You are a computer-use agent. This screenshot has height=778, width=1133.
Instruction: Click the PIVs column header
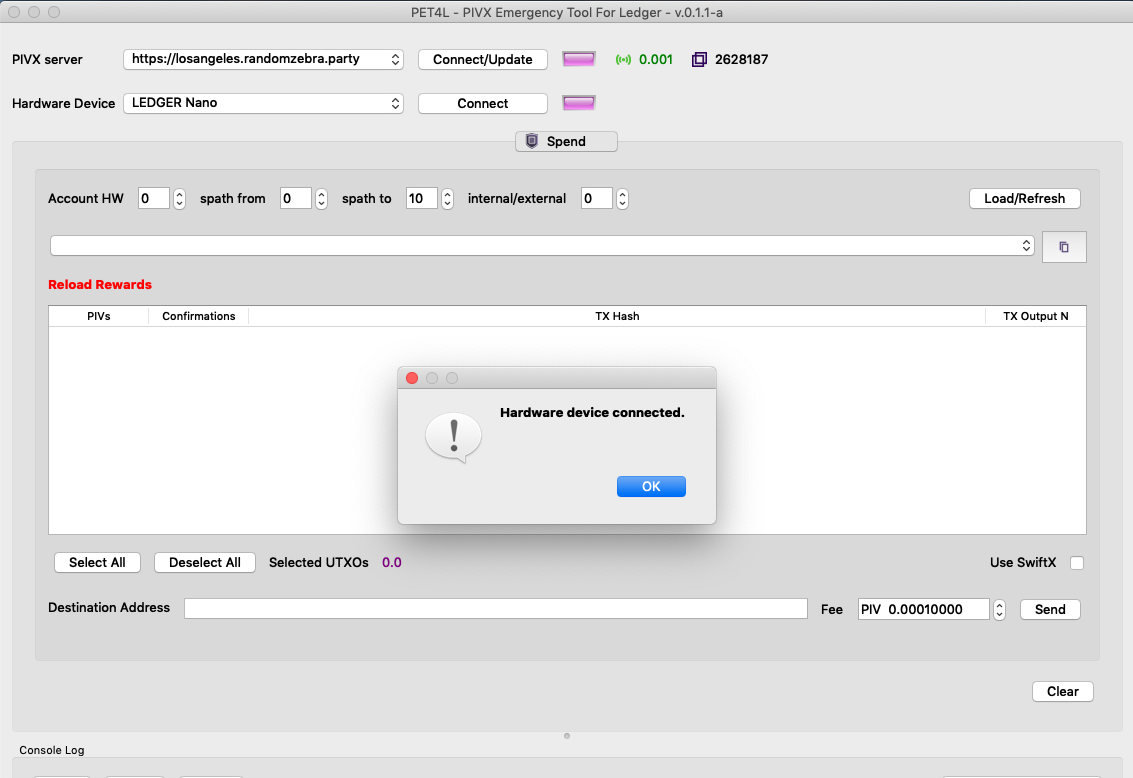99,316
